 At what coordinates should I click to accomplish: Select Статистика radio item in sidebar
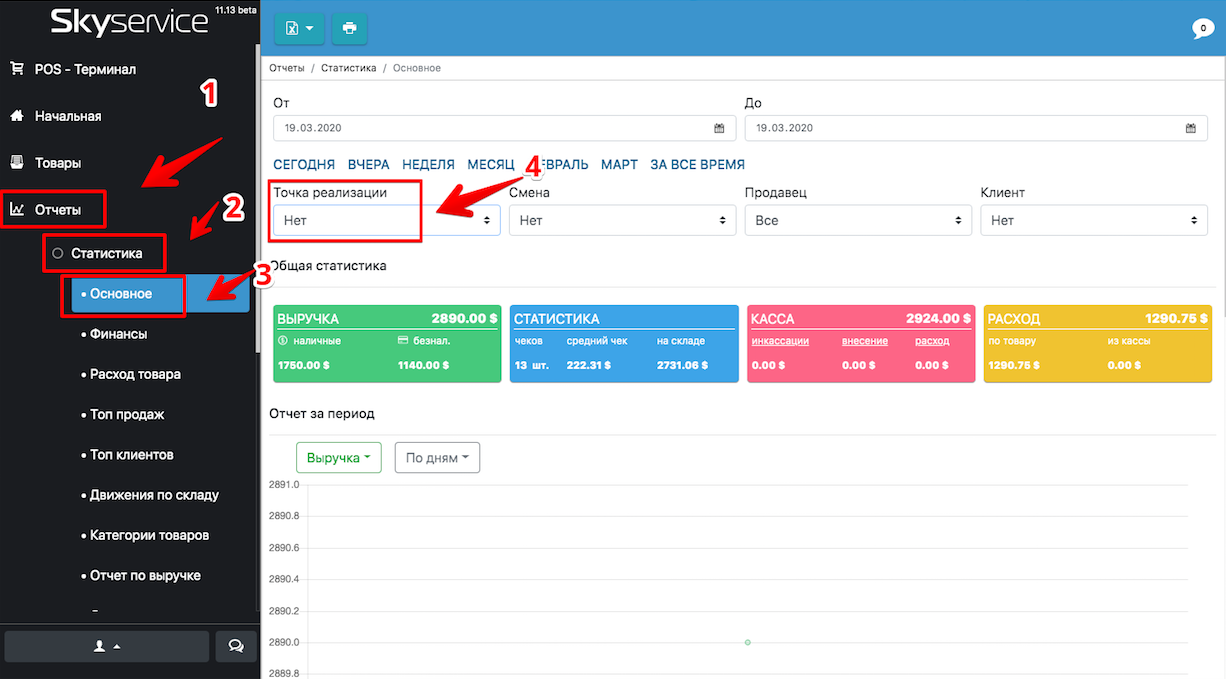(x=106, y=253)
